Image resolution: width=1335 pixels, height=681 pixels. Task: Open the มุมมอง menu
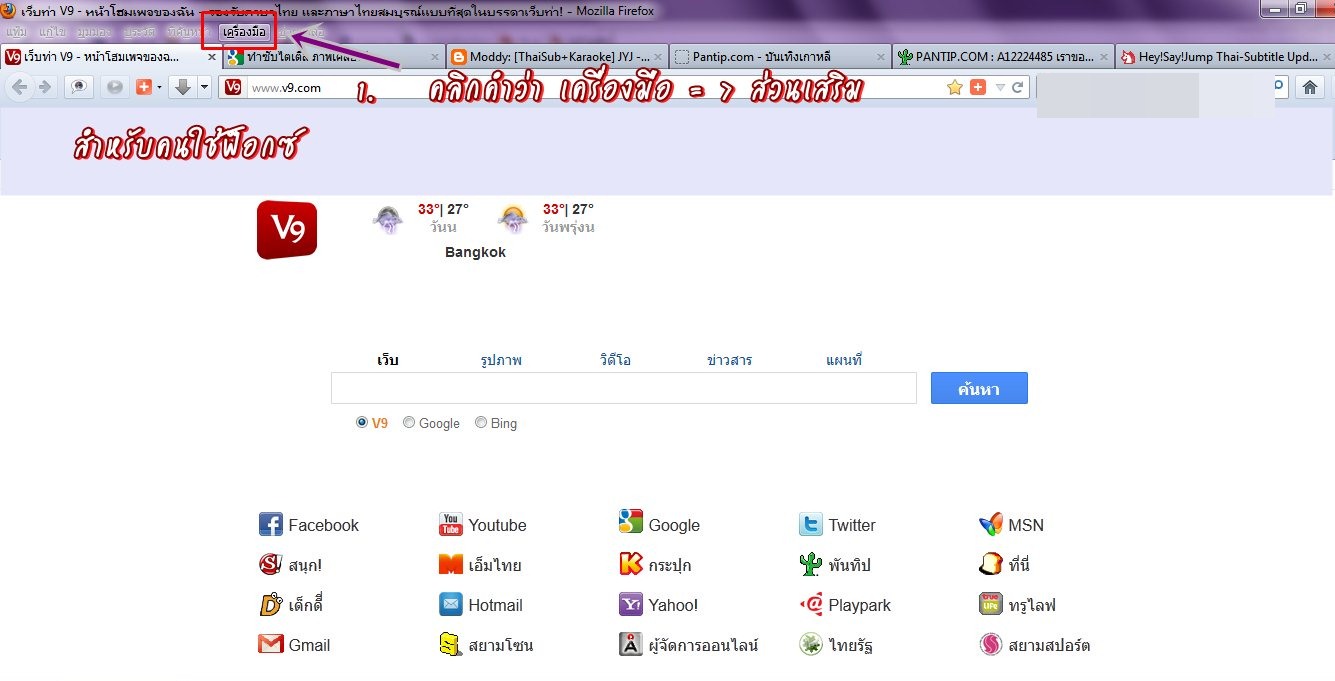pyautogui.click(x=94, y=32)
